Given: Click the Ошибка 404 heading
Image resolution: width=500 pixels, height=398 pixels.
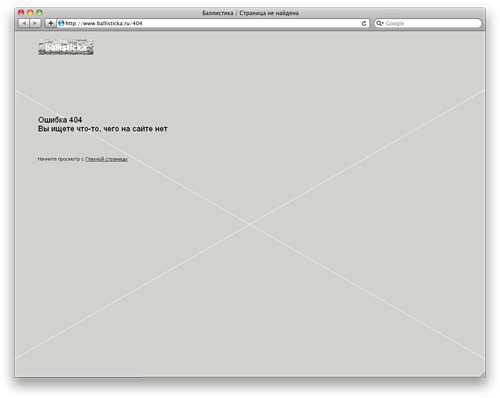Looking at the screenshot, I should tap(60, 120).
